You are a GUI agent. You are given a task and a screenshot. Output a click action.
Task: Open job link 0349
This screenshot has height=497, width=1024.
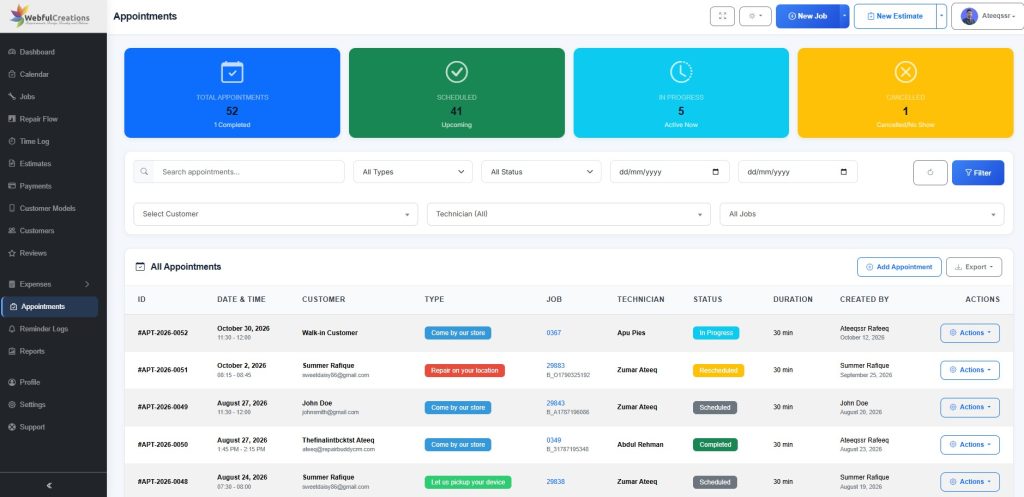(x=554, y=440)
